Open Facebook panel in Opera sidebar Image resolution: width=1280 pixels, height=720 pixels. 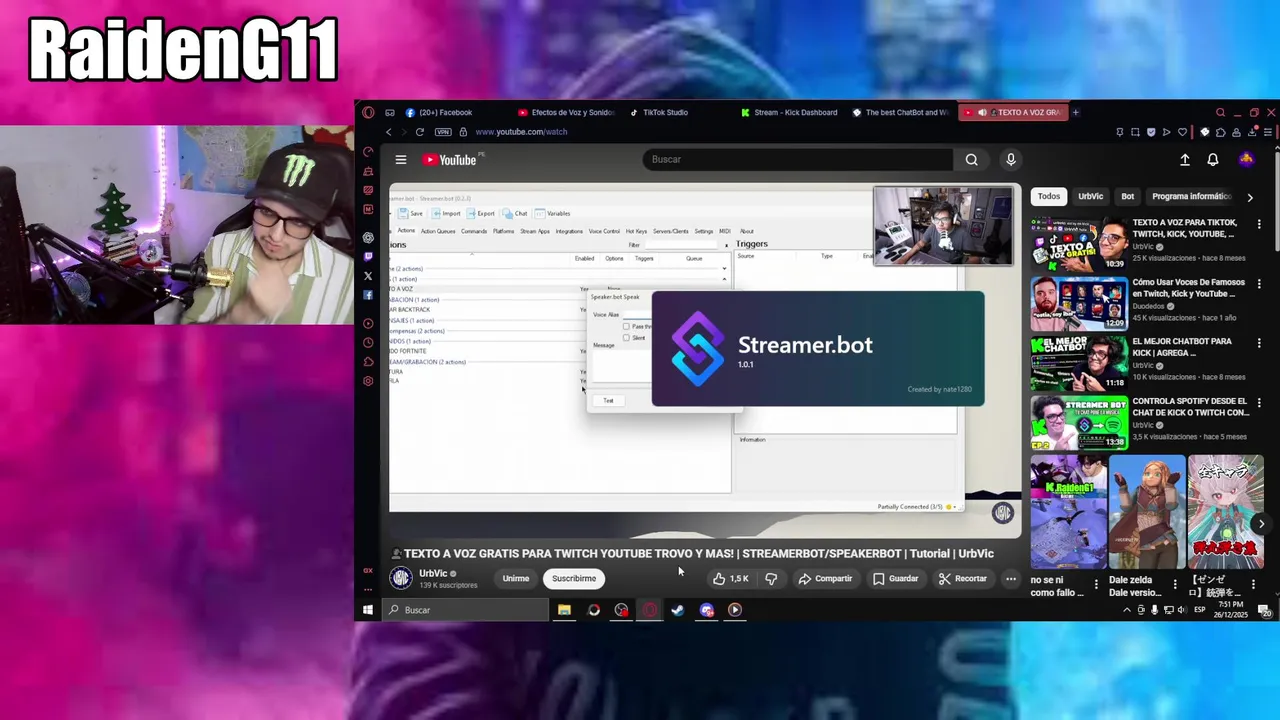pyautogui.click(x=368, y=295)
